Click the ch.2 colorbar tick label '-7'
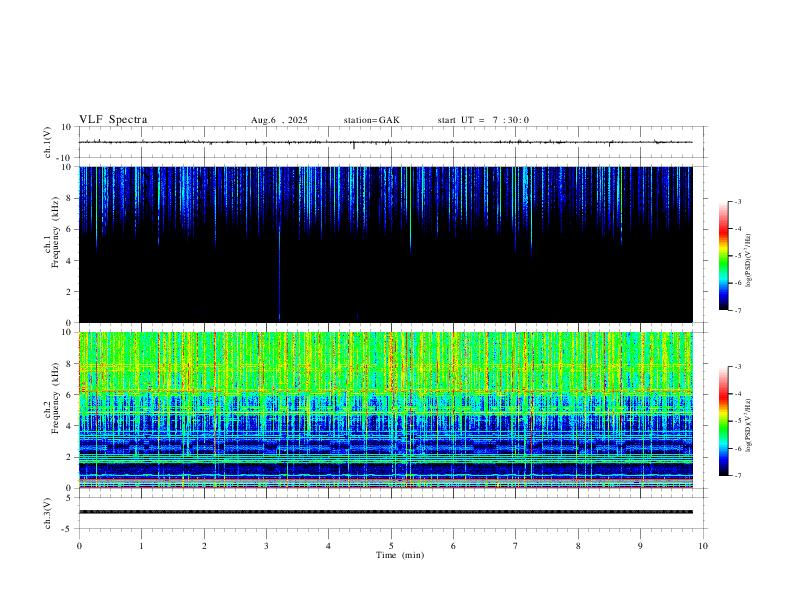 (738, 476)
